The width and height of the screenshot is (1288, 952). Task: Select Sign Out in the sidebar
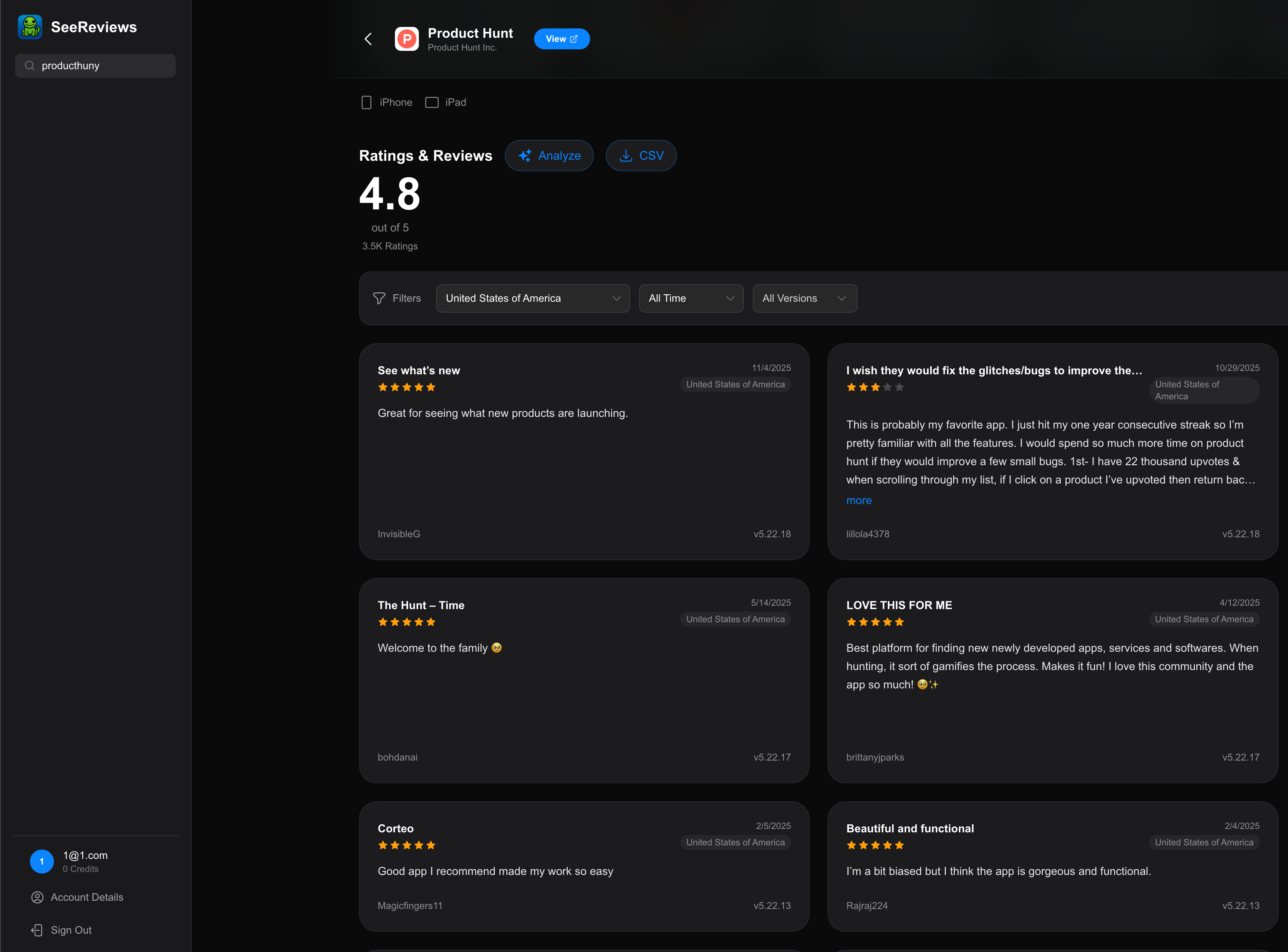click(x=71, y=930)
